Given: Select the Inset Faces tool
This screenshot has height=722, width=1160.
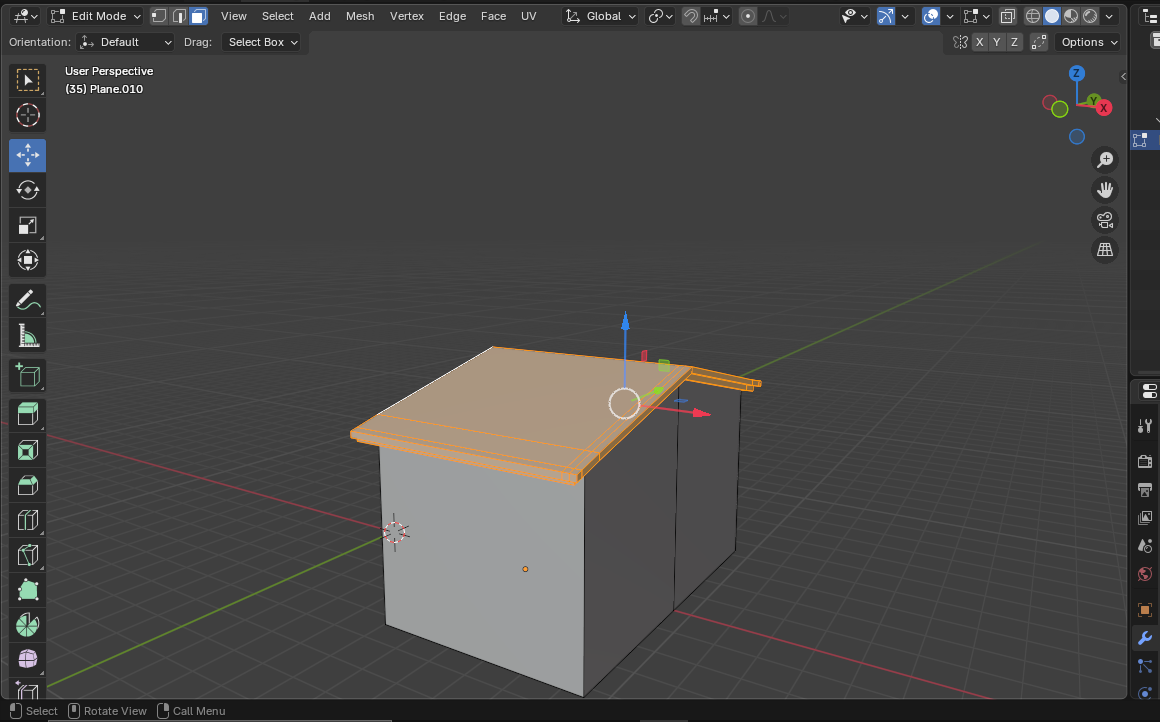Looking at the screenshot, I should point(27,450).
